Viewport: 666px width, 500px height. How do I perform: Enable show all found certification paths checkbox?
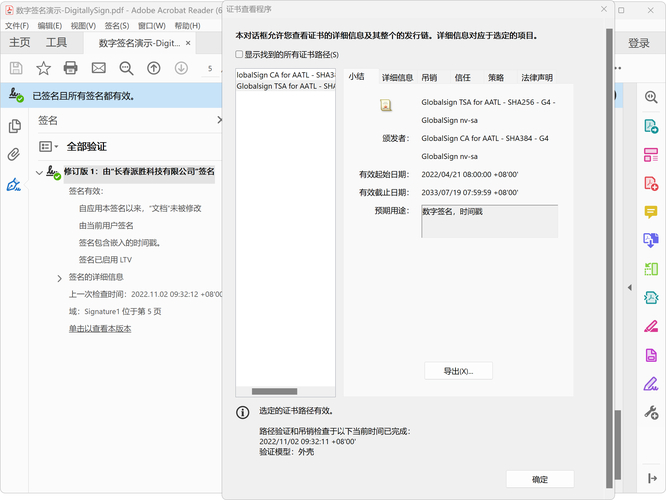239,54
